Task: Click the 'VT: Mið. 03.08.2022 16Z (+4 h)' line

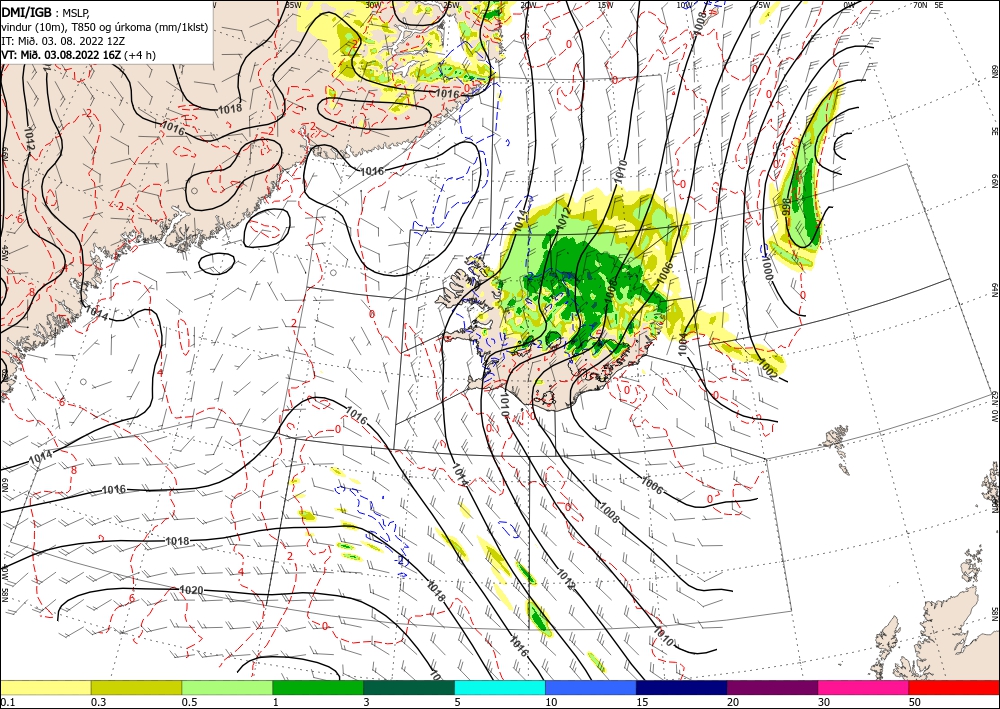Action: point(78,55)
